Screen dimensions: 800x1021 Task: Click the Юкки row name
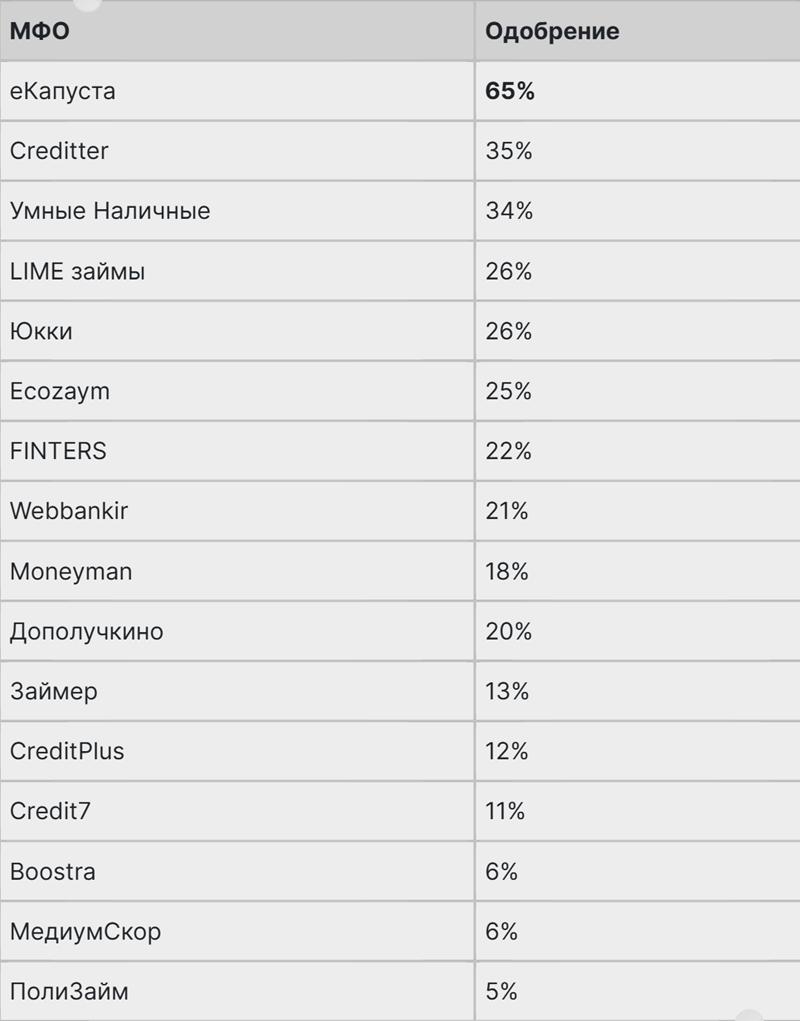click(x=41, y=331)
